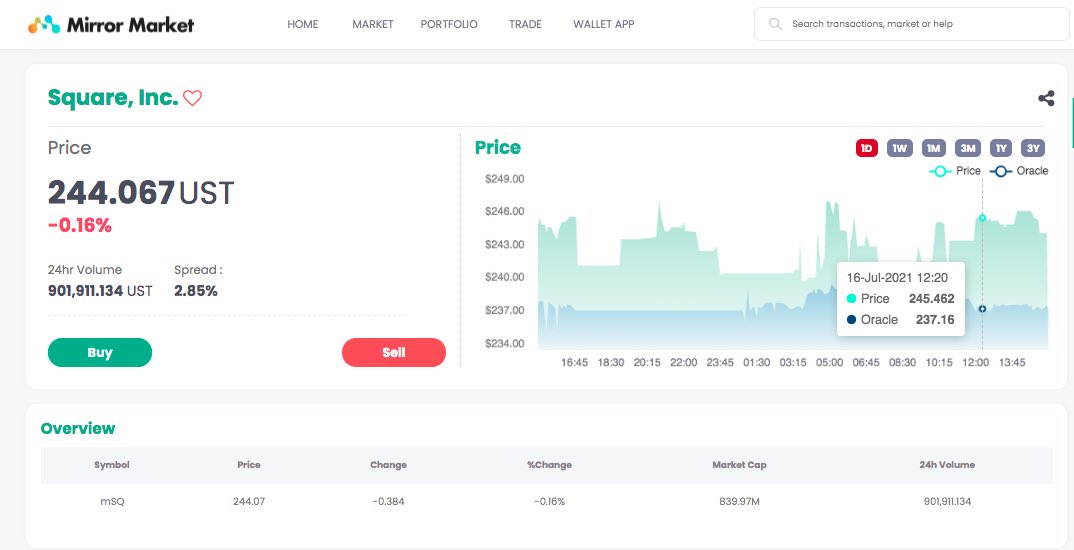
Task: Click the tooltip Oracle value 237.16
Action: pos(935,320)
